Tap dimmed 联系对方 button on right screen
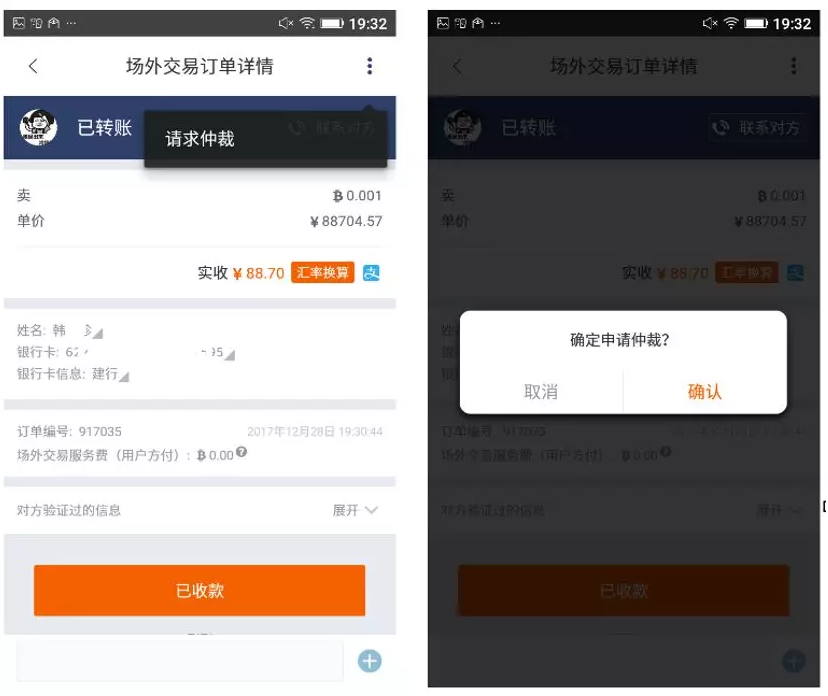Image resolution: width=828 pixels, height=696 pixels. pyautogui.click(x=757, y=127)
